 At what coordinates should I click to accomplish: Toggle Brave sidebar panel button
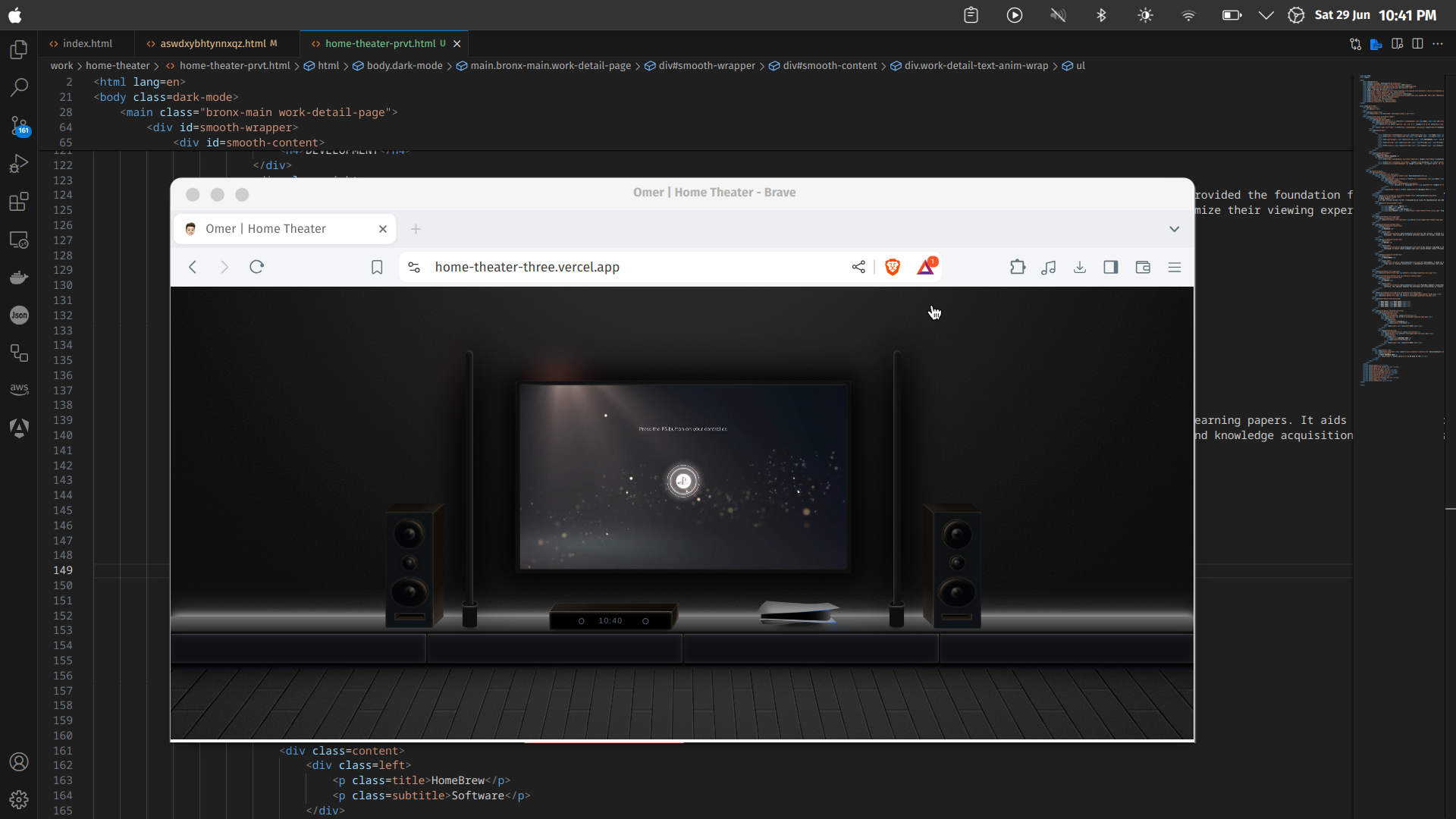tap(1111, 267)
